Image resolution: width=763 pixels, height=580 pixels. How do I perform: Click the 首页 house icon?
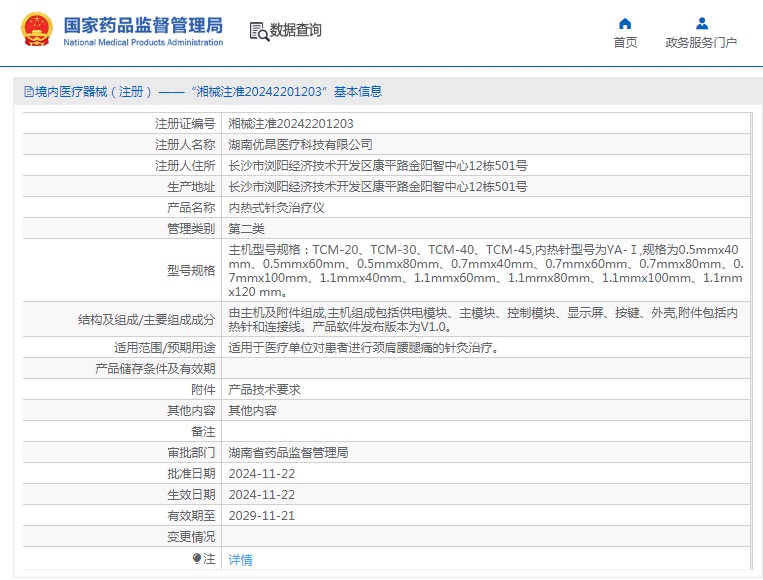click(x=625, y=23)
